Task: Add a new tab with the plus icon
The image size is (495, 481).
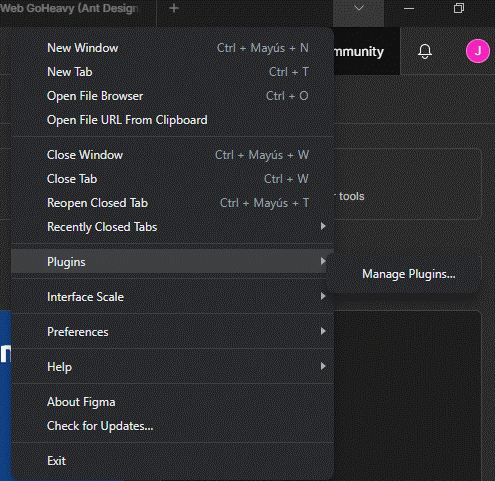Action: coord(174,8)
